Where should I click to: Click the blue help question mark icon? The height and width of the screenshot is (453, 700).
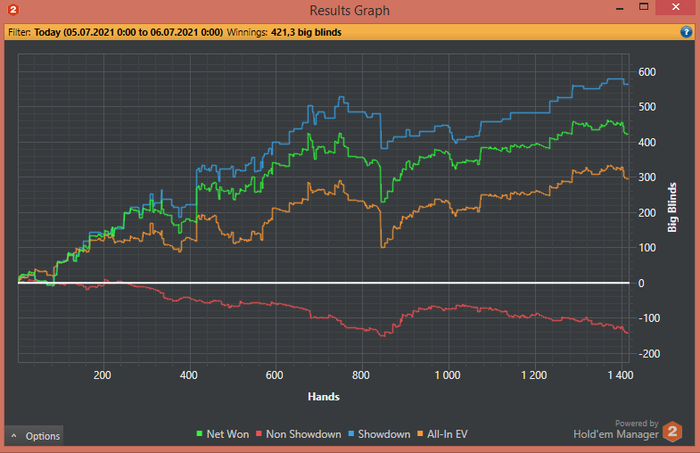point(686,32)
